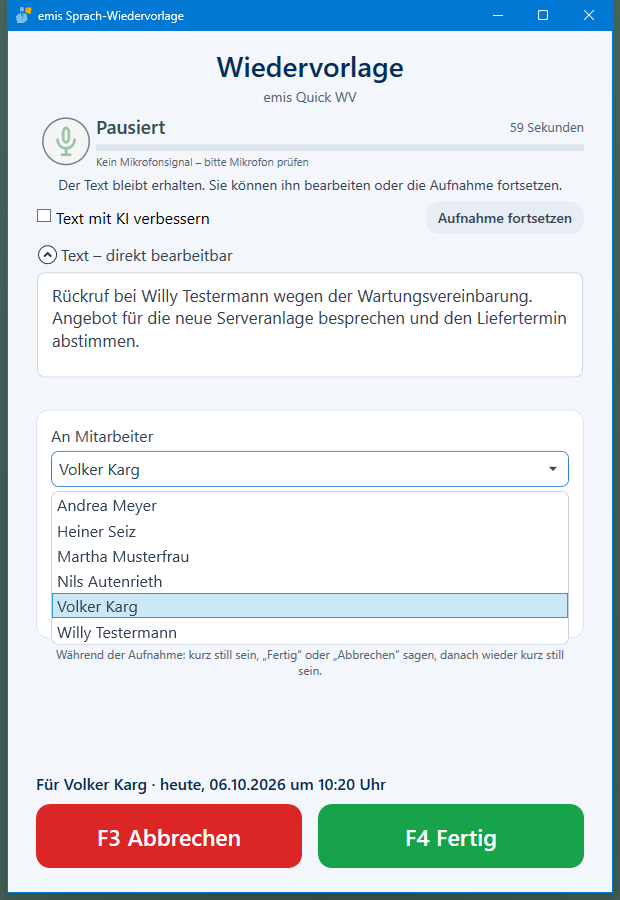Maximize the emis Sprach-Wiedervorlage window
This screenshot has width=620, height=900.
542,15
